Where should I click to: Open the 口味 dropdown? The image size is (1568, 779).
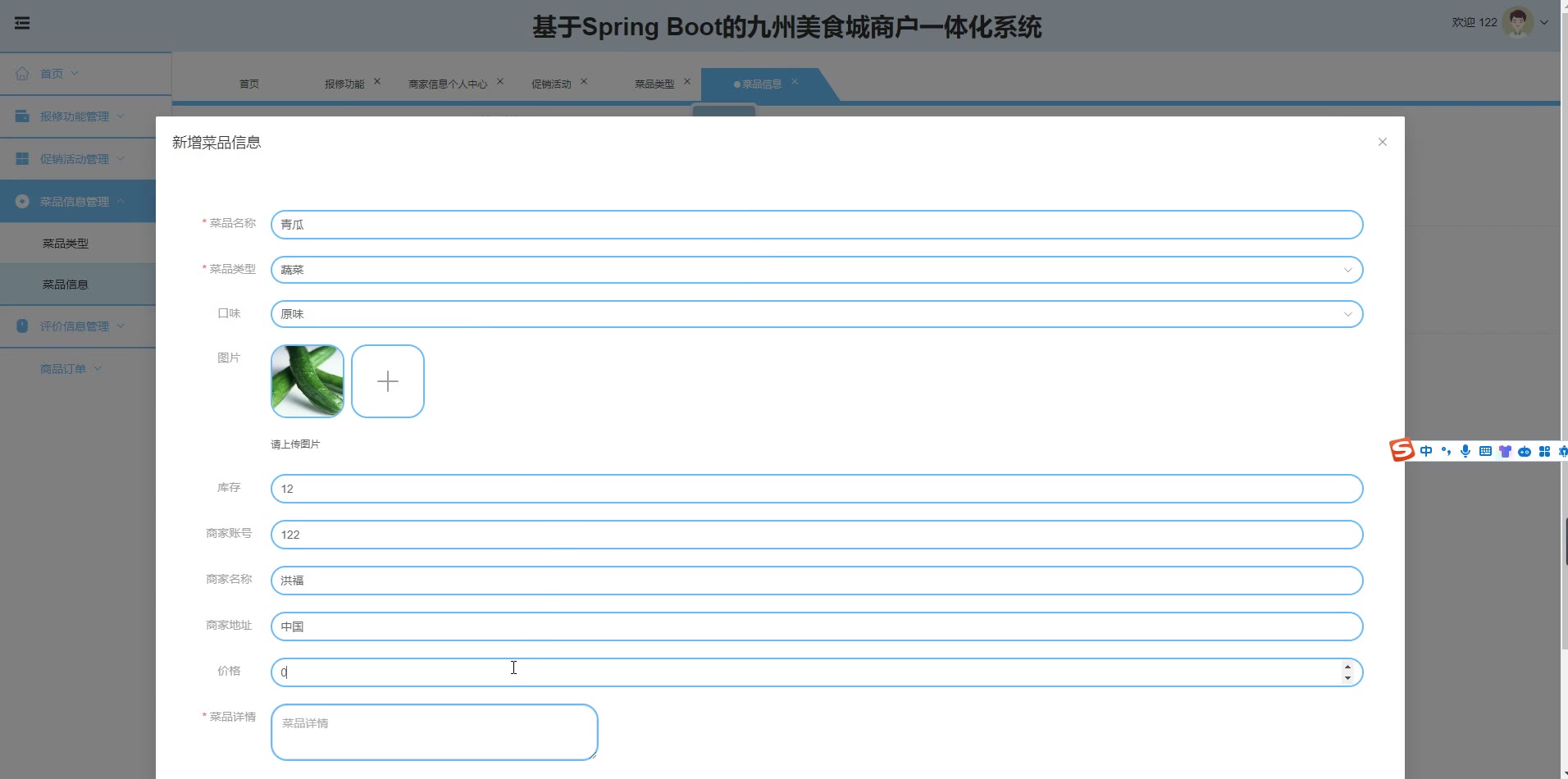[817, 314]
